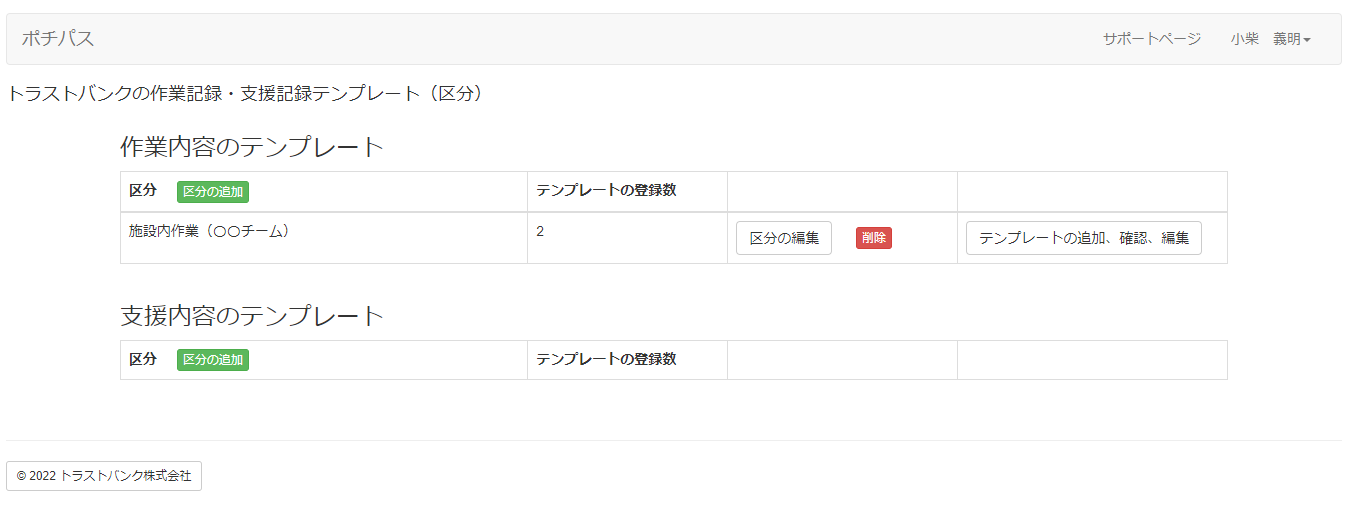Image resolution: width=1348 pixels, height=510 pixels.
Task: Click テンプレートの登録数 header in the 作業内容 table
Action: pos(606,191)
